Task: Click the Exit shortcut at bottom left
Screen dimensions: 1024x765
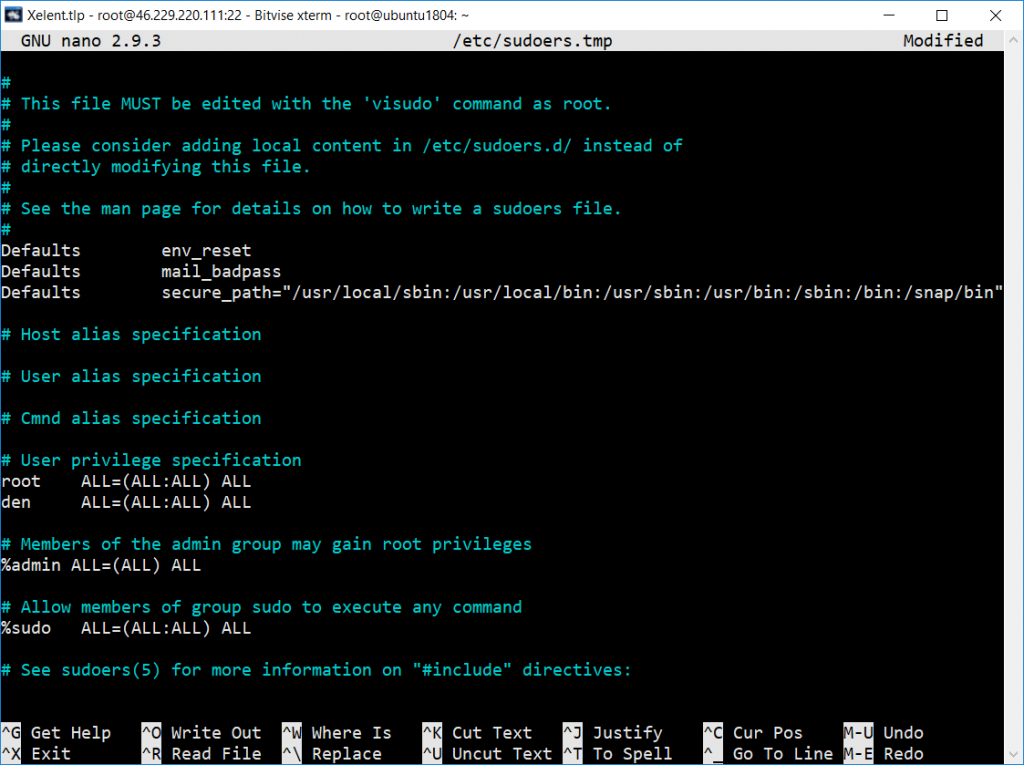Action: point(50,754)
